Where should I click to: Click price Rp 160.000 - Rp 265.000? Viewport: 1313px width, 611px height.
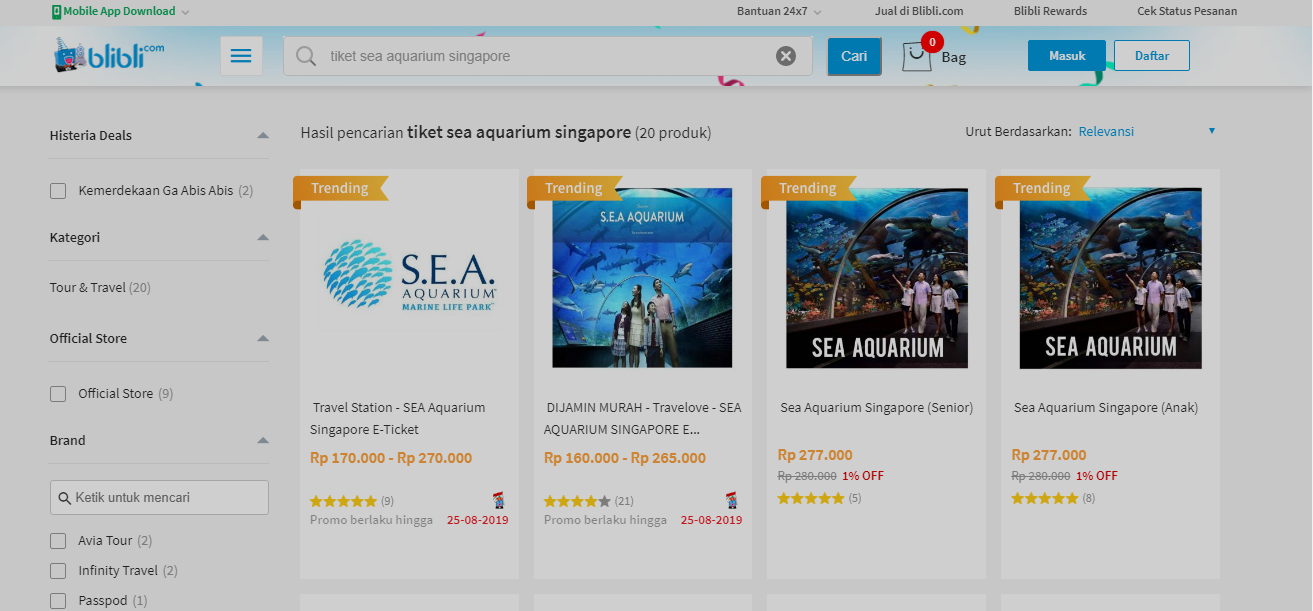click(625, 459)
